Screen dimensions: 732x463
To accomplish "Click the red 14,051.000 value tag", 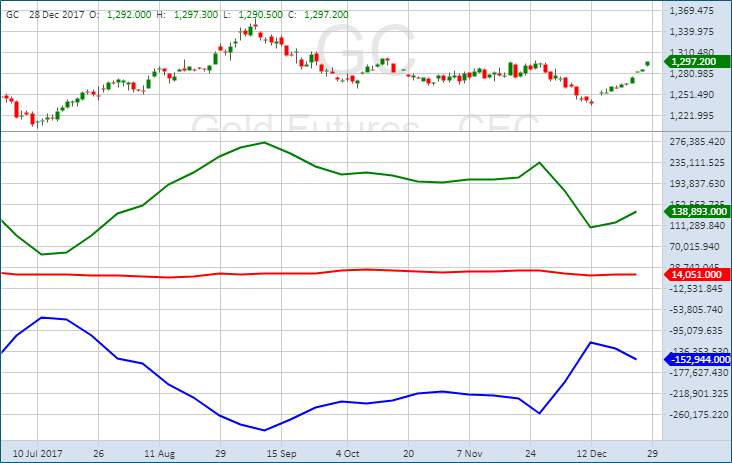I will [x=697, y=274].
